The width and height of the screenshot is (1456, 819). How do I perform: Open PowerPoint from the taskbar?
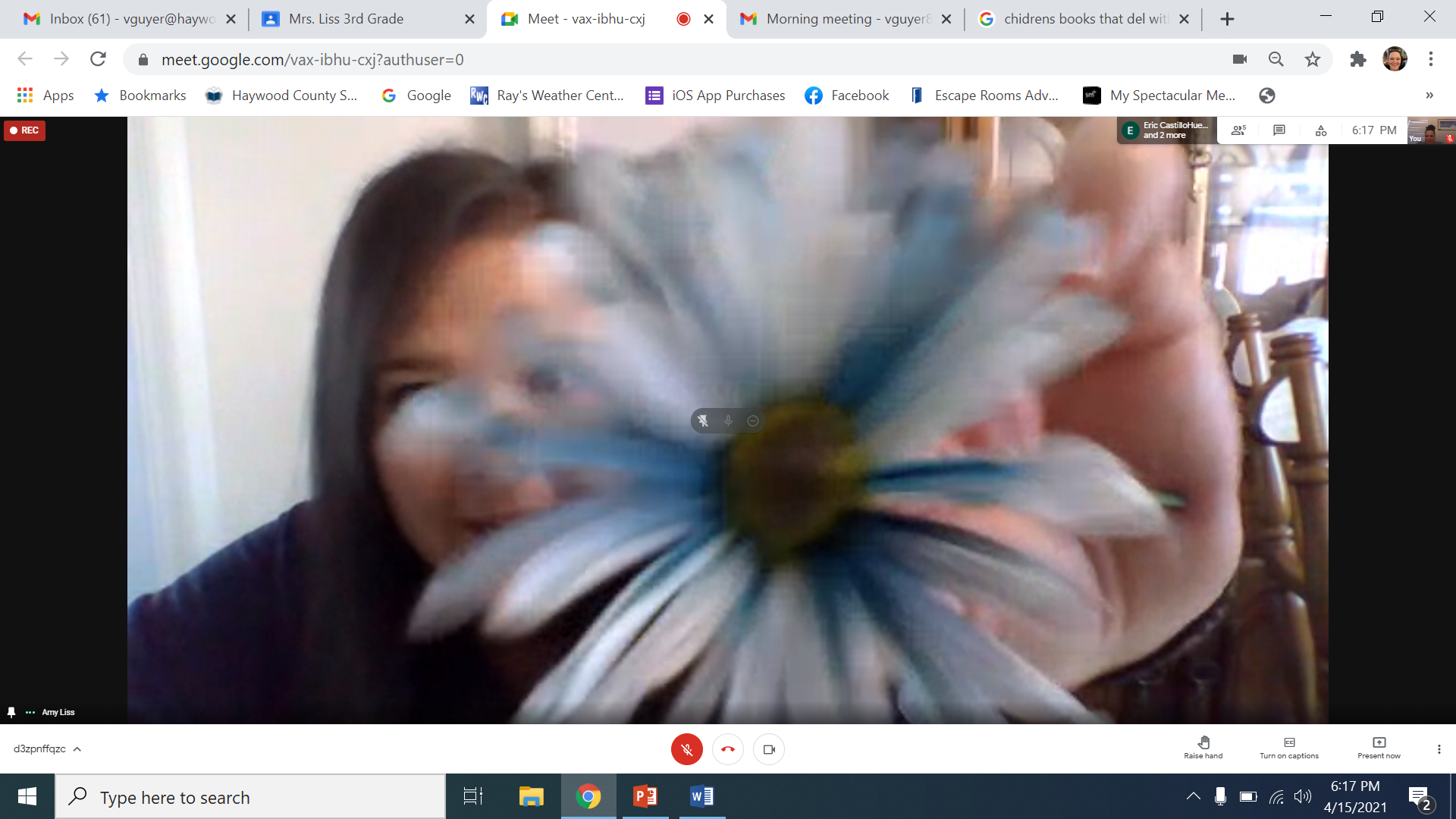click(645, 796)
